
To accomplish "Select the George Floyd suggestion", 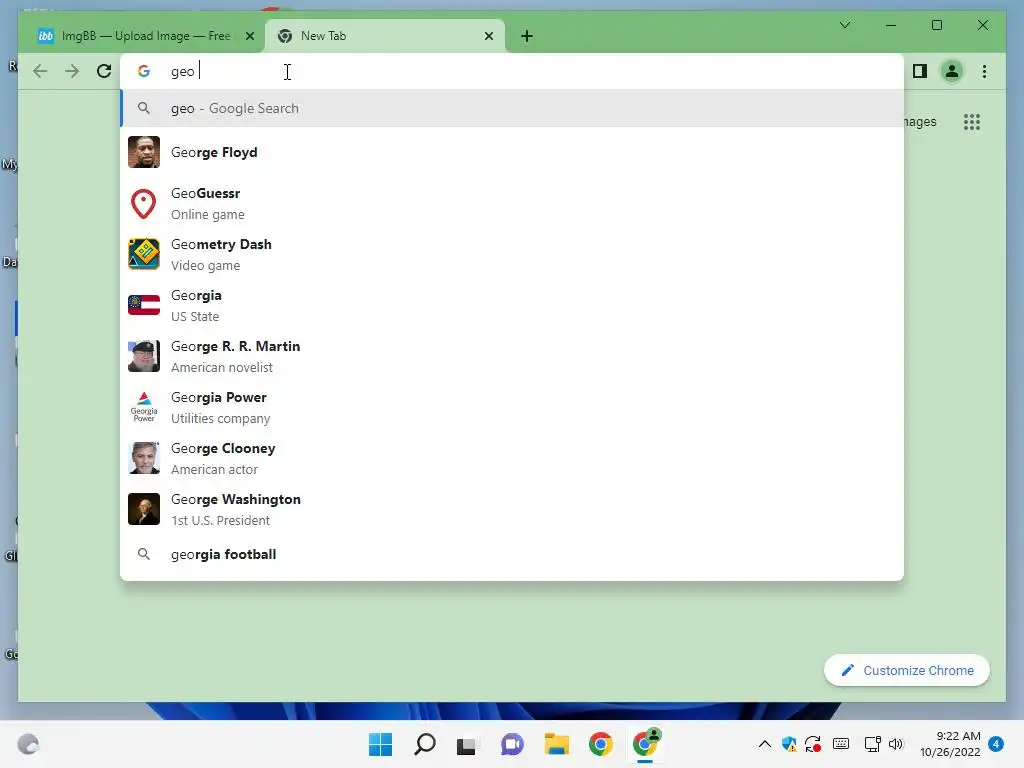I will (512, 152).
